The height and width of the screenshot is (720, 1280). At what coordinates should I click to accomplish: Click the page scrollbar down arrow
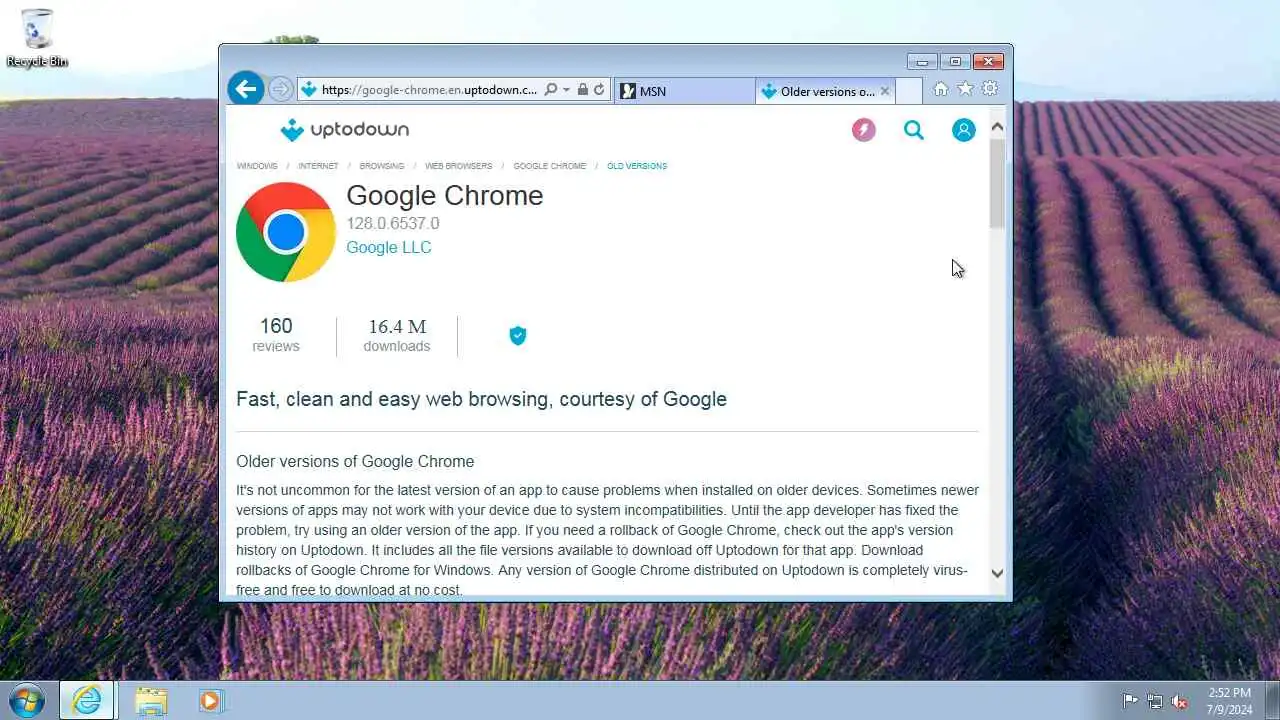[x=997, y=573]
